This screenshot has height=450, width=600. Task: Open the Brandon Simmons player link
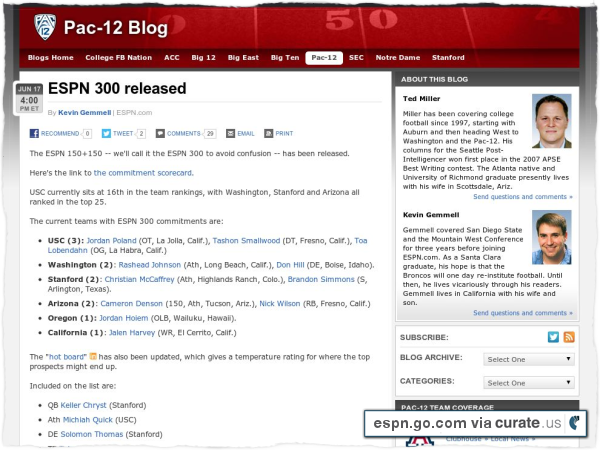pos(321,279)
